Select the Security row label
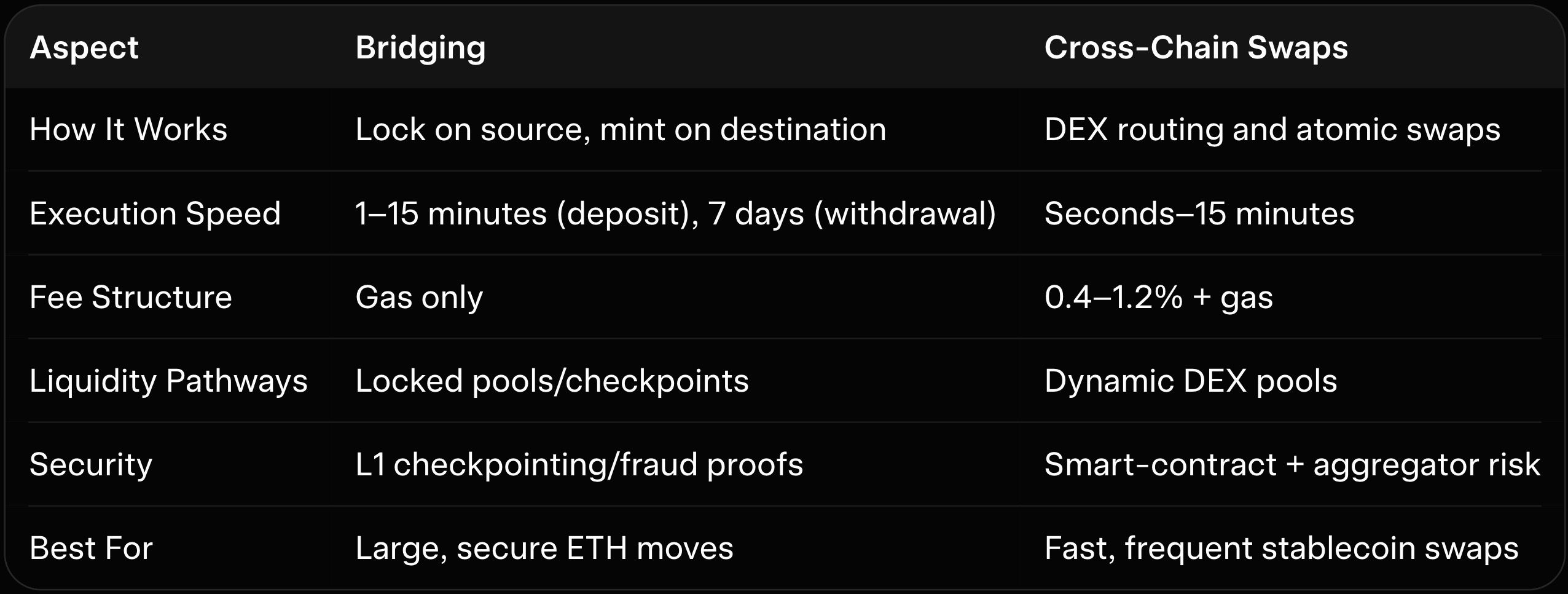 (91, 464)
